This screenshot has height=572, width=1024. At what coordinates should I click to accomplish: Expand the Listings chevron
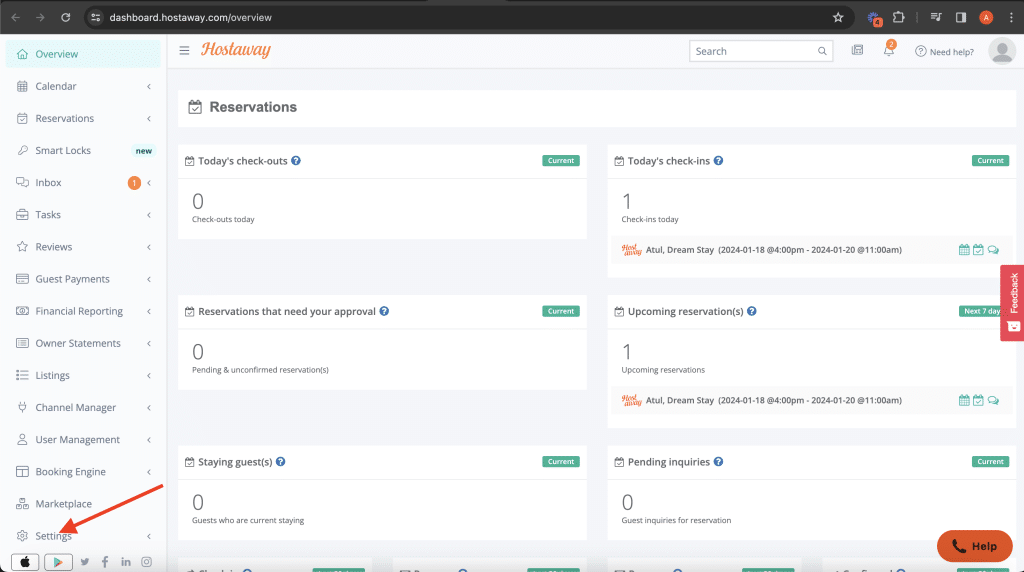click(149, 375)
